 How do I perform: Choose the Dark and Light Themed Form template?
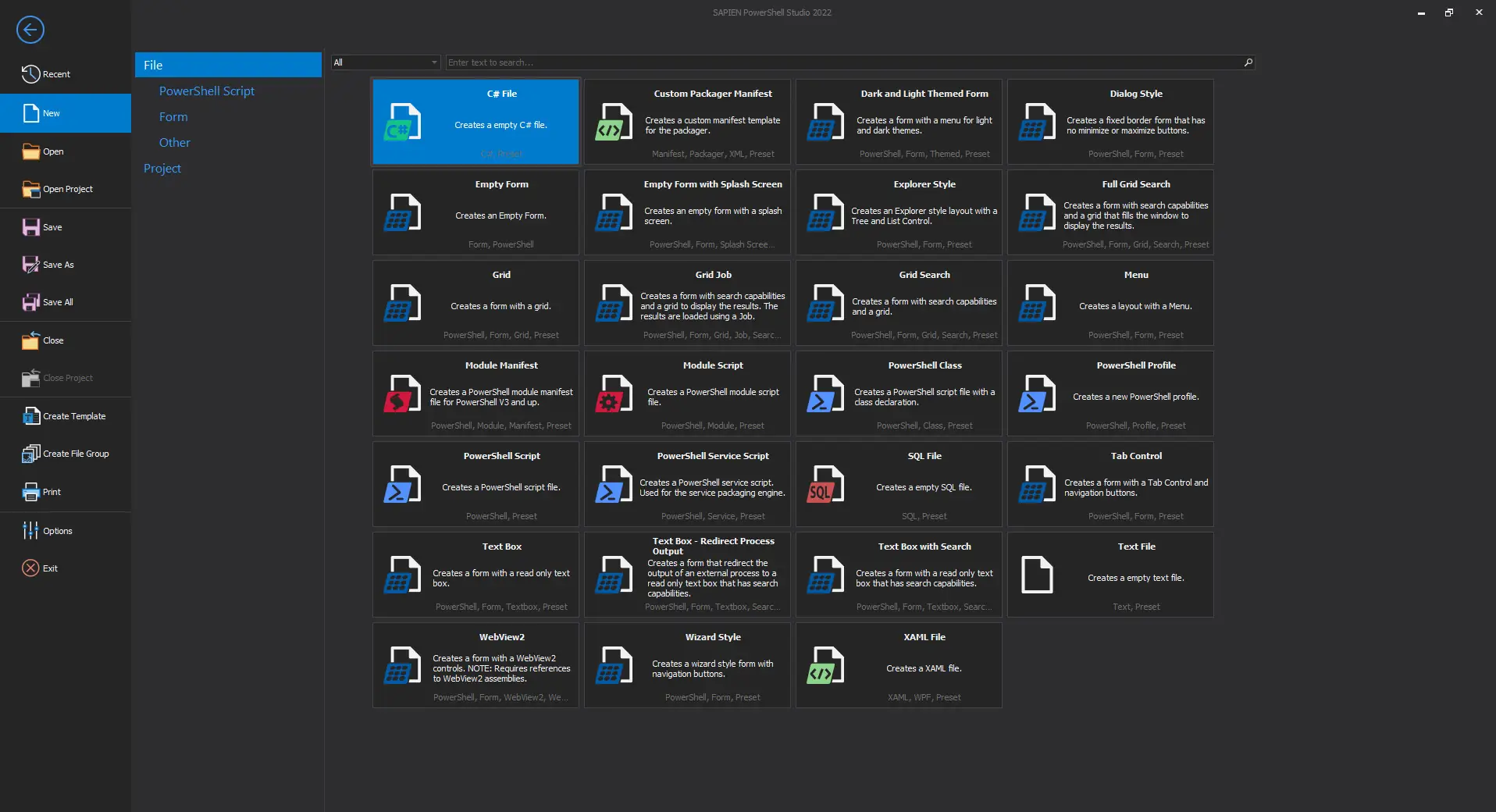coord(898,122)
